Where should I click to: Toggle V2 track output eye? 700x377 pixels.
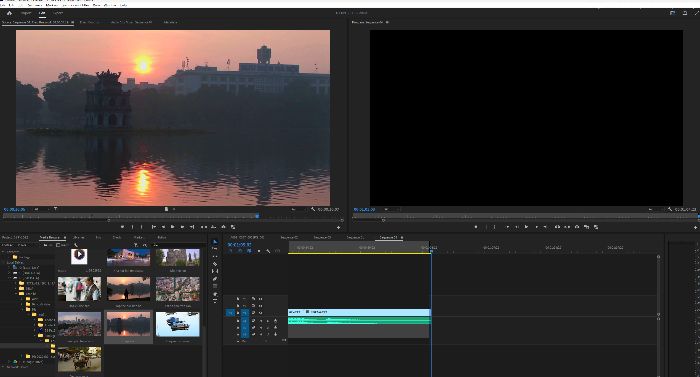pos(260,306)
